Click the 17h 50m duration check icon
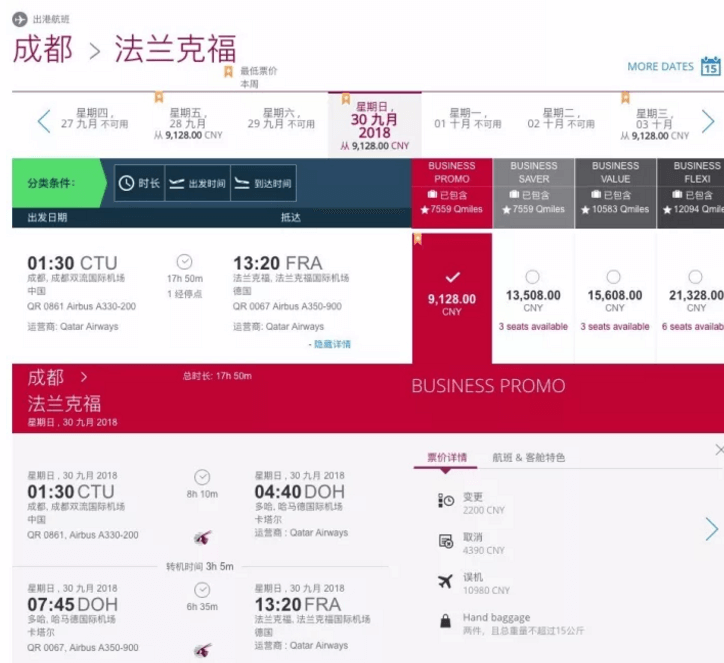Viewport: 724px width, 663px height. click(x=184, y=262)
